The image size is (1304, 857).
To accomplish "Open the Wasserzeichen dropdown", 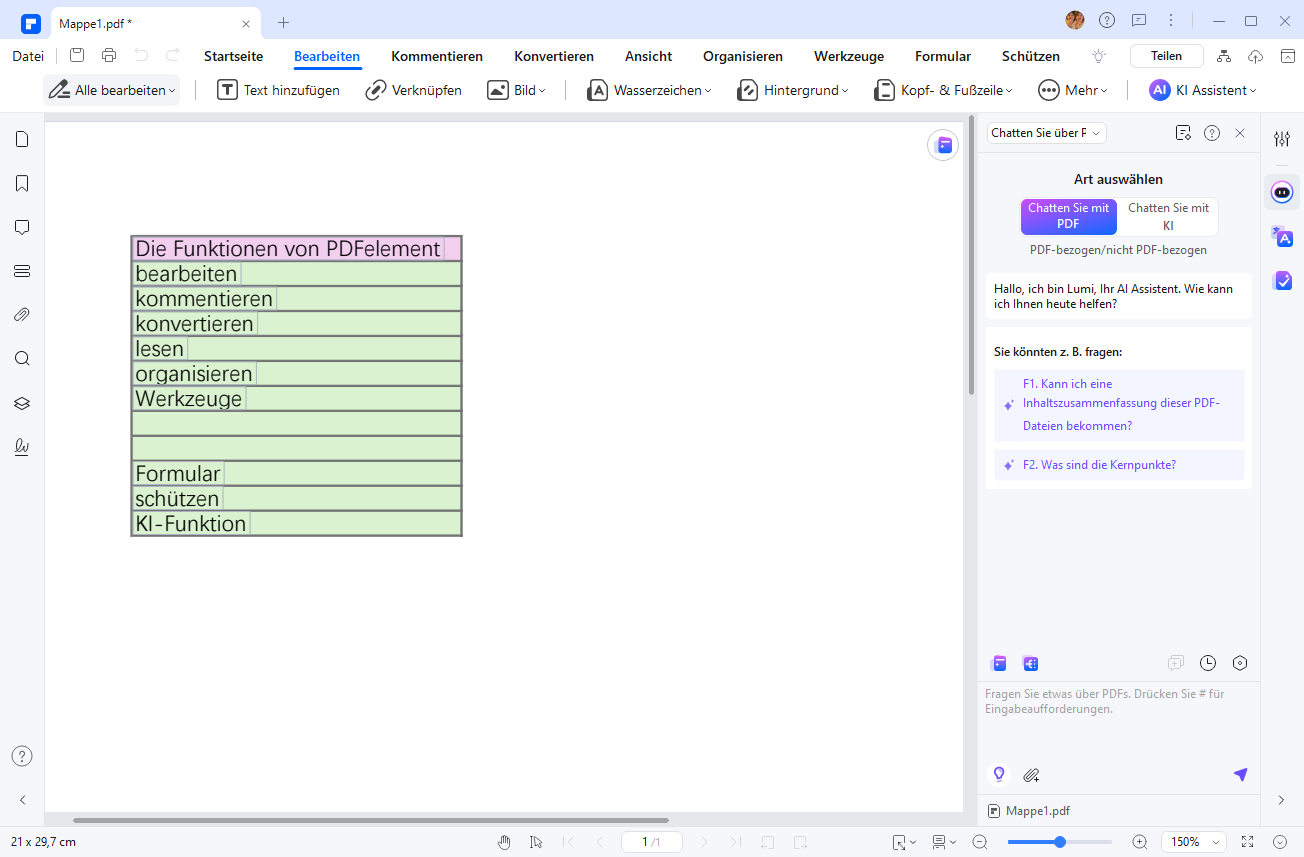I will pos(649,90).
